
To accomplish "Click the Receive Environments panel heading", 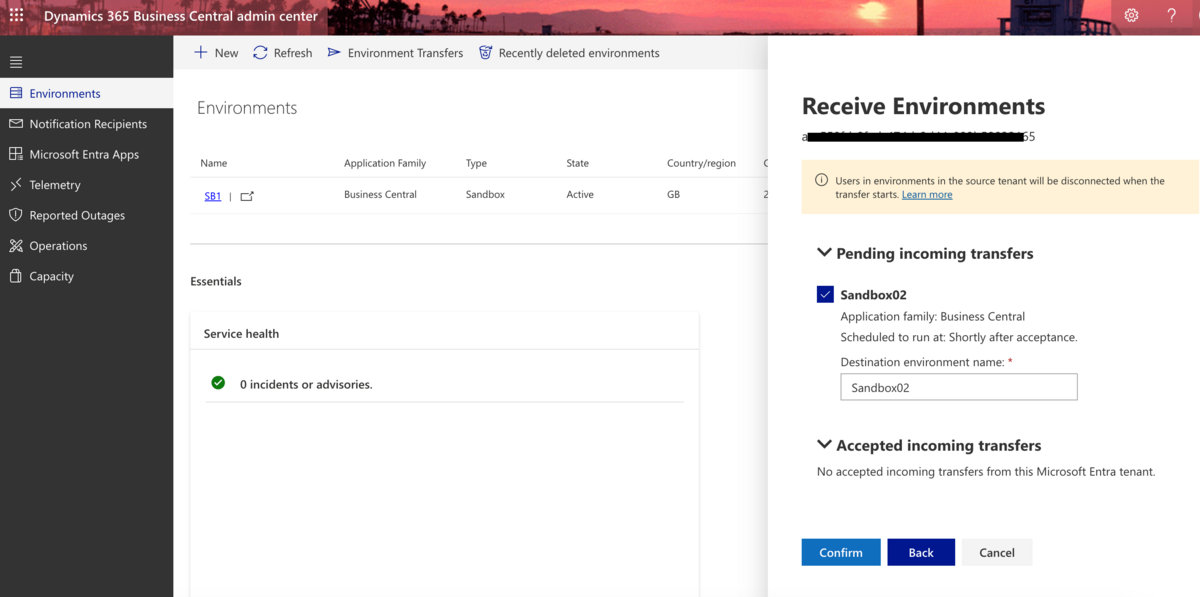I will pyautogui.click(x=924, y=106).
